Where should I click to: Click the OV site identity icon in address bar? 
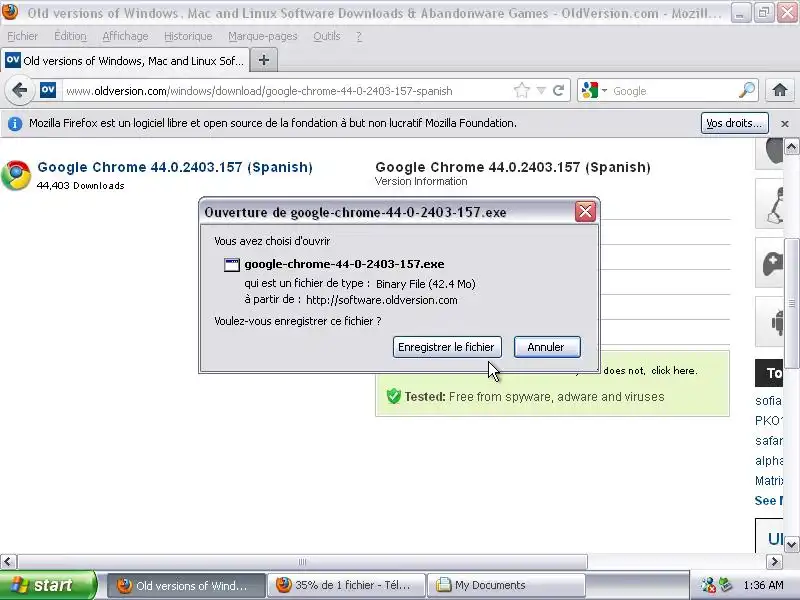click(x=48, y=90)
